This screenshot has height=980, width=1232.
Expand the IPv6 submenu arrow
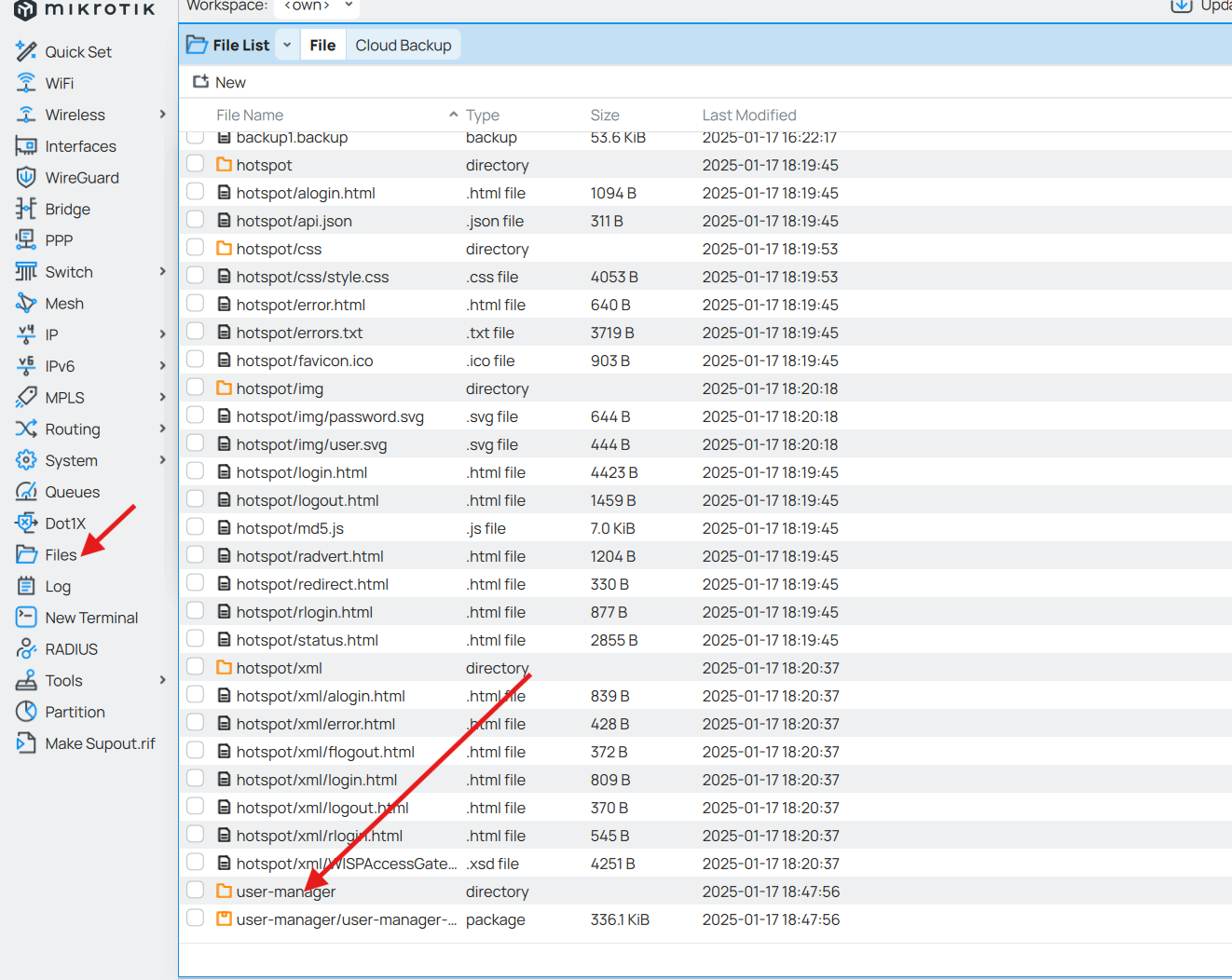162,366
